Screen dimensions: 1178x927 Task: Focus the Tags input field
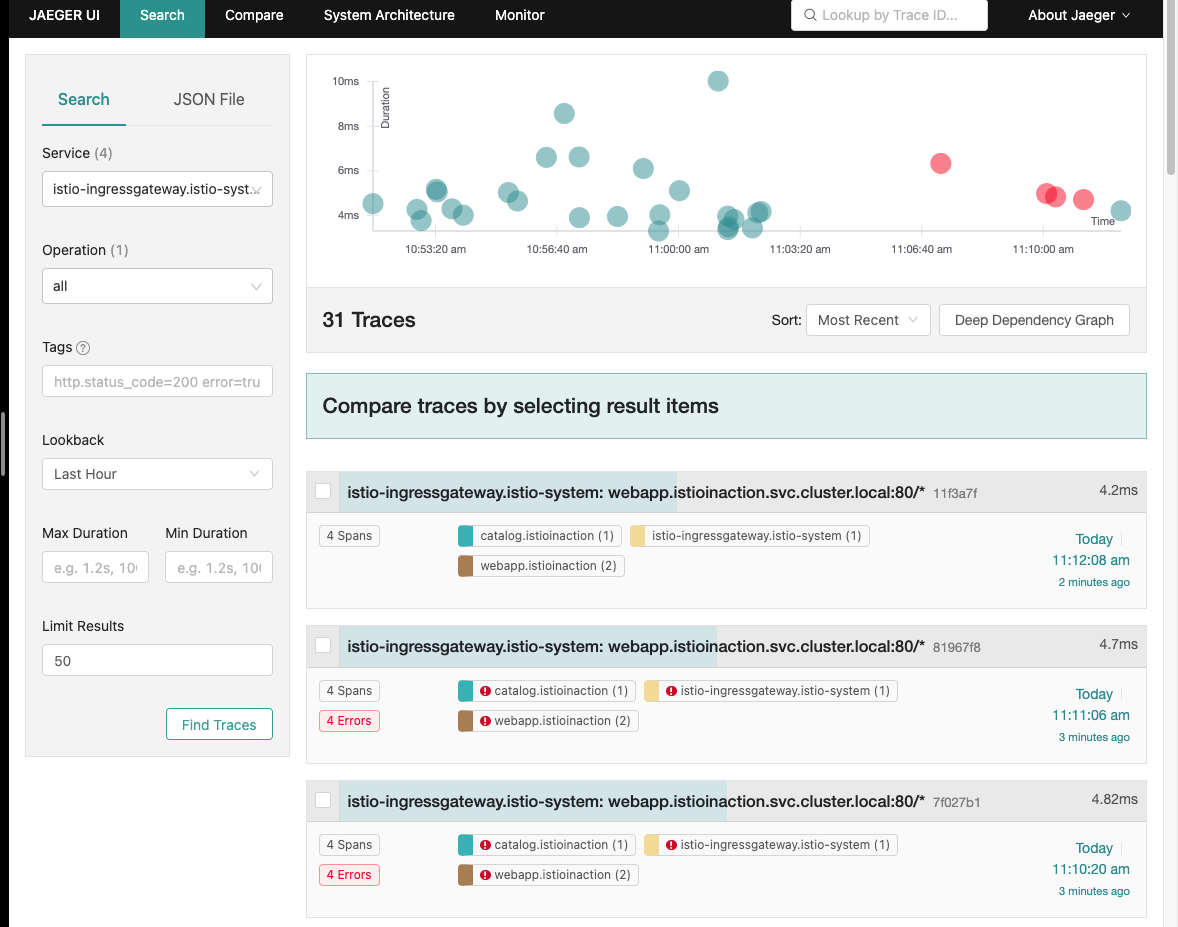pyautogui.click(x=157, y=382)
